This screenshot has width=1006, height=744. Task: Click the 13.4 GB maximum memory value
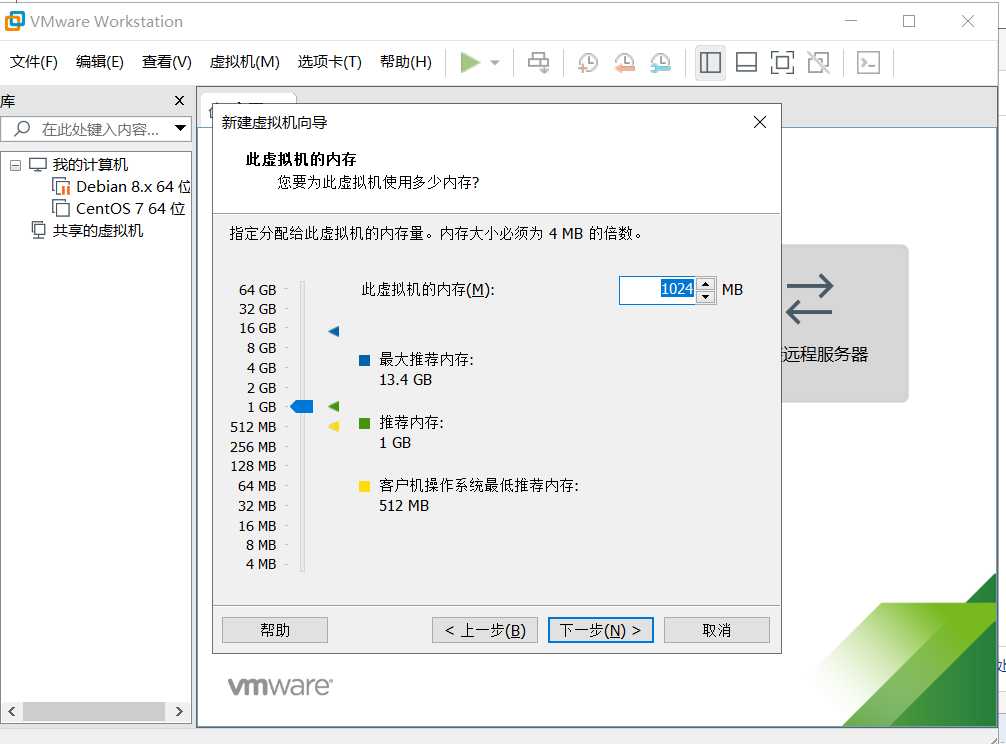[x=405, y=380]
